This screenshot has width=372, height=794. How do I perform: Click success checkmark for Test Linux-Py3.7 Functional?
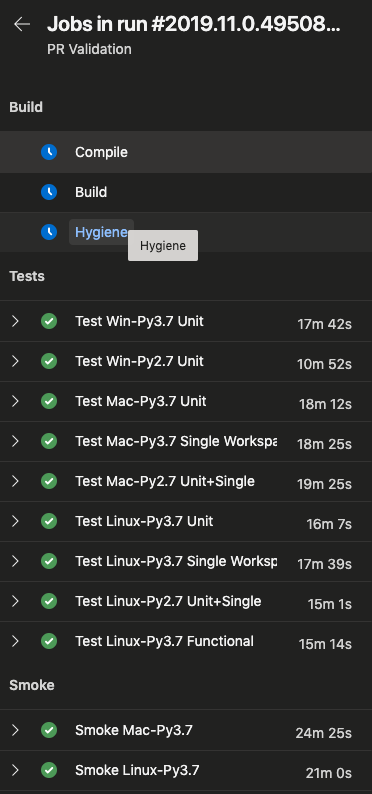pyautogui.click(x=49, y=641)
